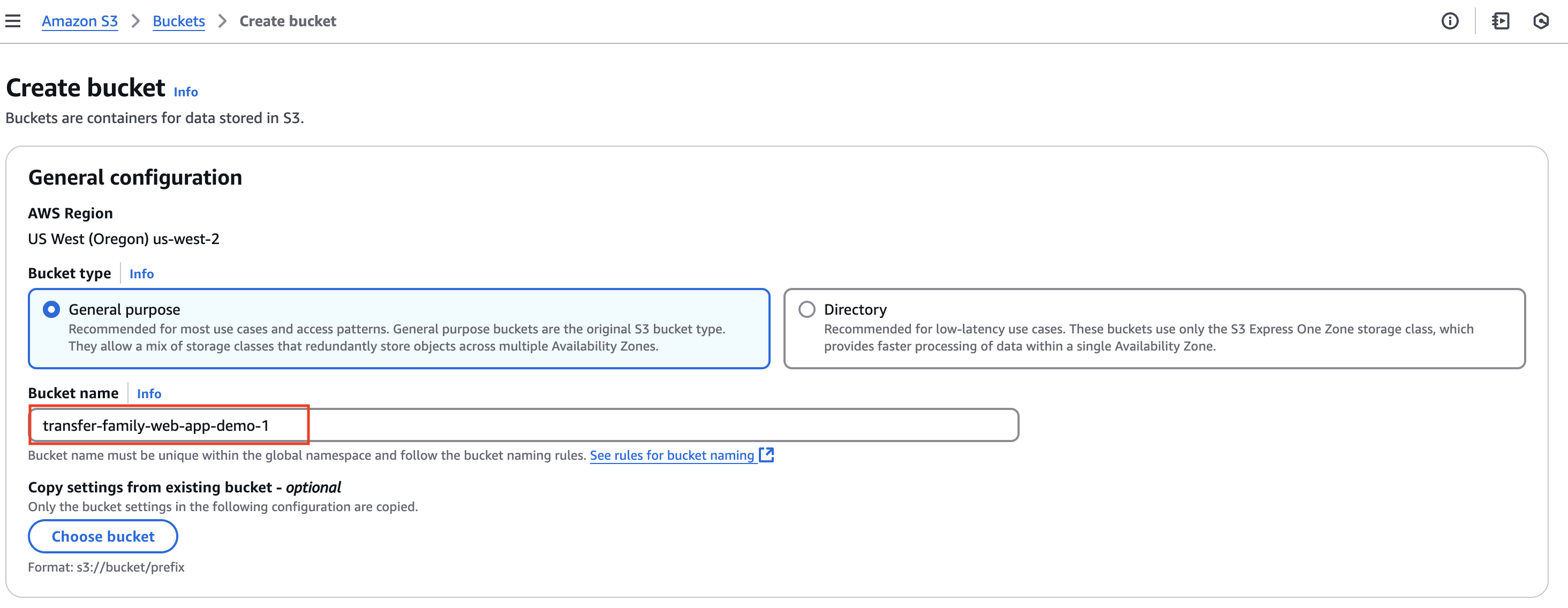Click external link icon beside bucket naming rules

[x=766, y=454]
